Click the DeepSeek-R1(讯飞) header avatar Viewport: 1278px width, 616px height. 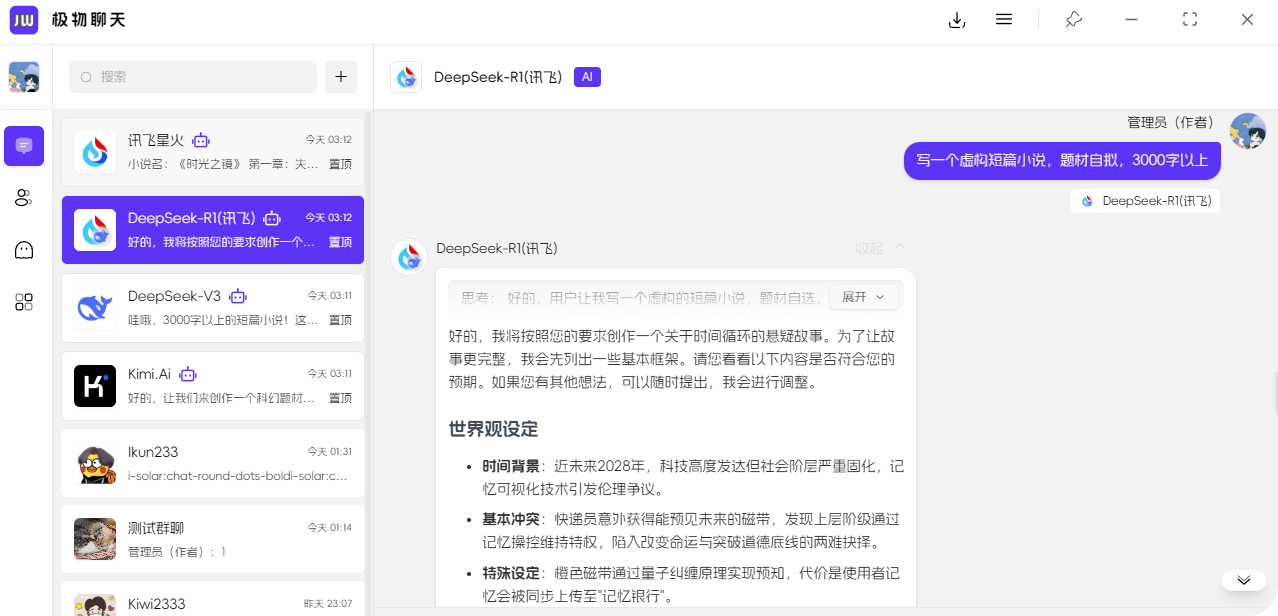click(x=406, y=77)
